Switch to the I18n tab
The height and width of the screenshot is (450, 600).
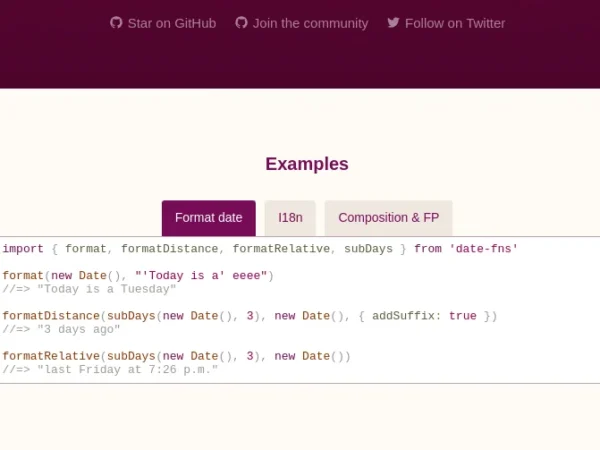290,217
